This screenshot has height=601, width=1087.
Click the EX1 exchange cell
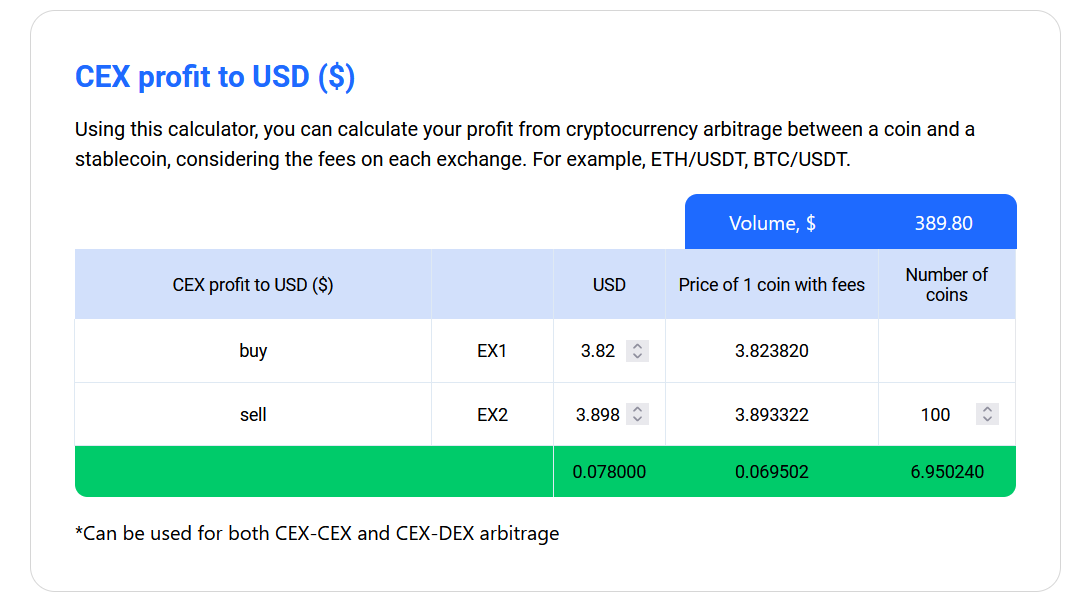coord(492,351)
